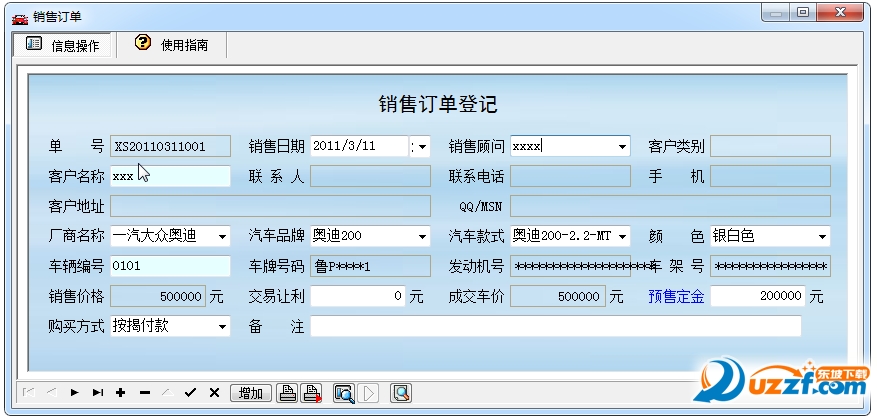Click the 车辆编号 field with 0101
Screen dimensions: 877x419
click(x=170, y=266)
